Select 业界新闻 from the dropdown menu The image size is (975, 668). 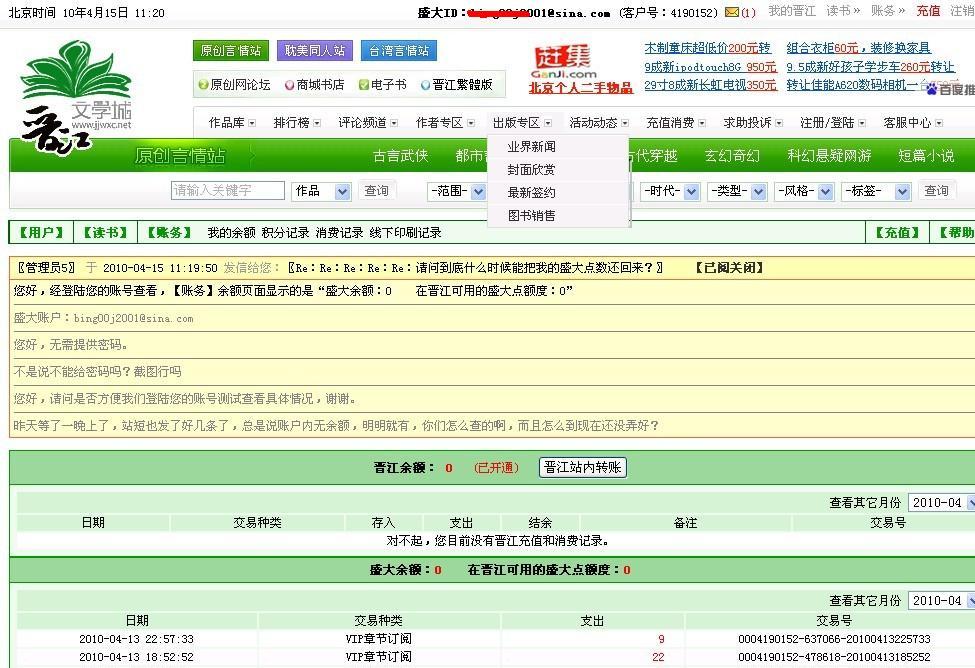[x=531, y=147]
